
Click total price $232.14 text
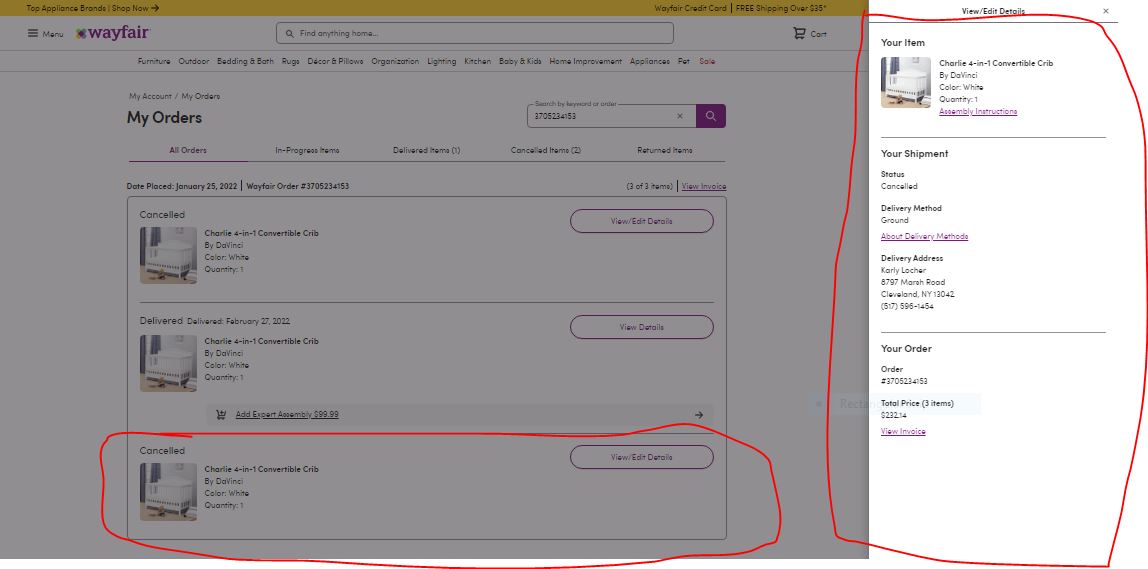[893, 415]
